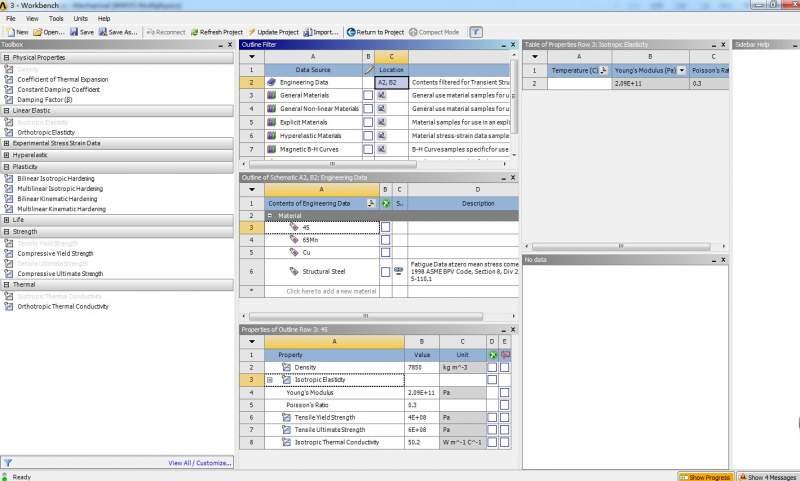The width and height of the screenshot is (800, 481).
Task: Click the Outline Filter horizontal scrollbar
Action: pos(333,164)
